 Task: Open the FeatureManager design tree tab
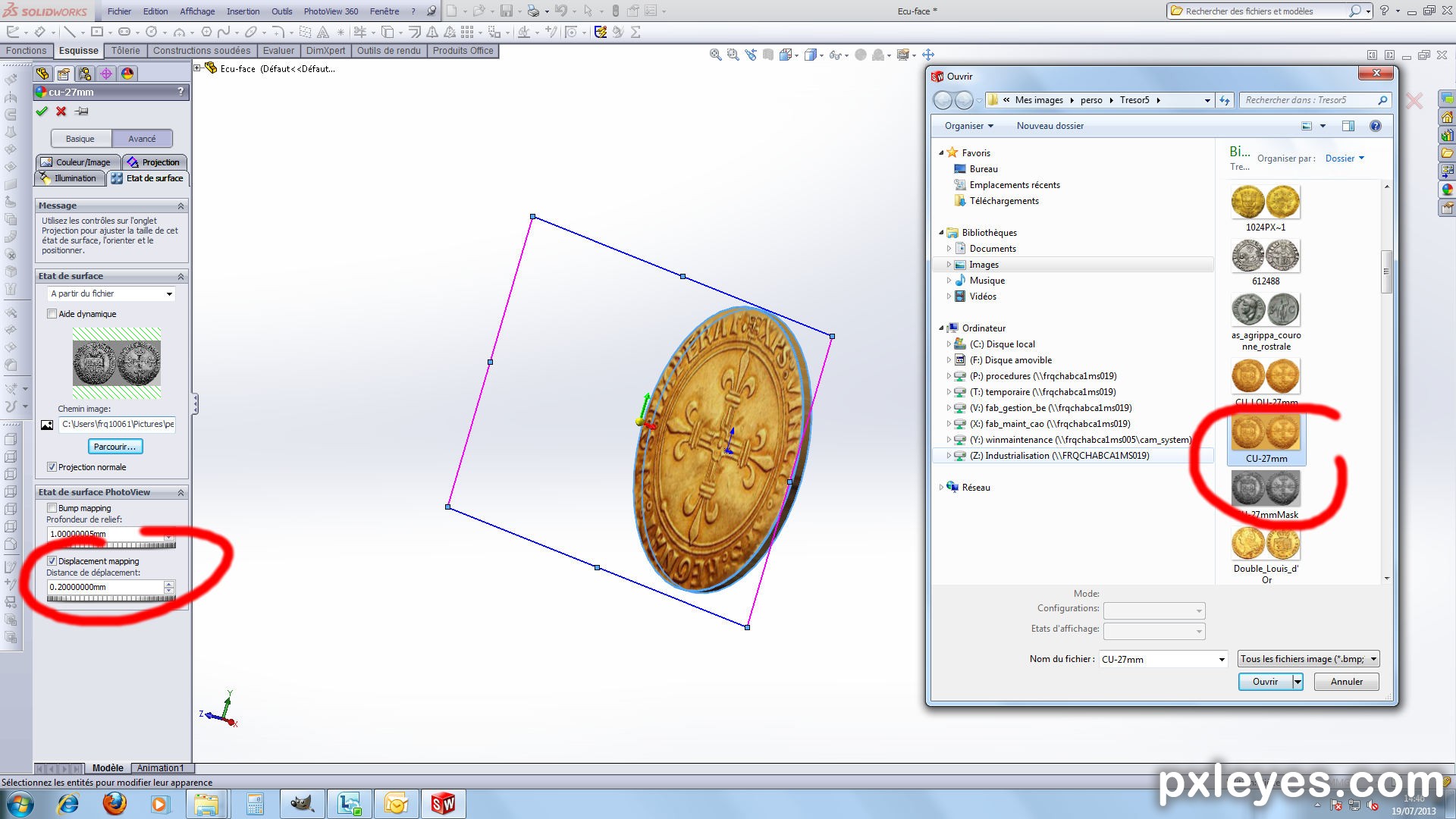[42, 74]
